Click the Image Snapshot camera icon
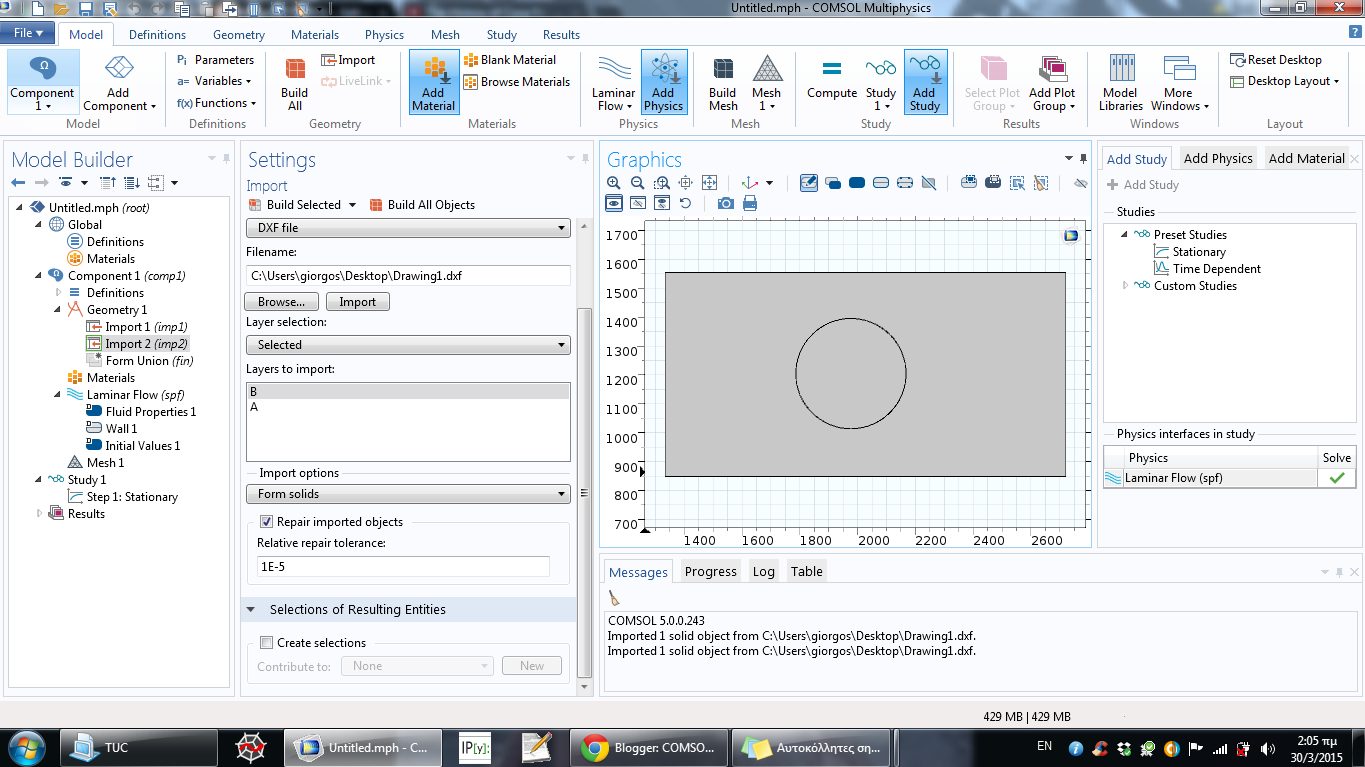 click(x=725, y=203)
